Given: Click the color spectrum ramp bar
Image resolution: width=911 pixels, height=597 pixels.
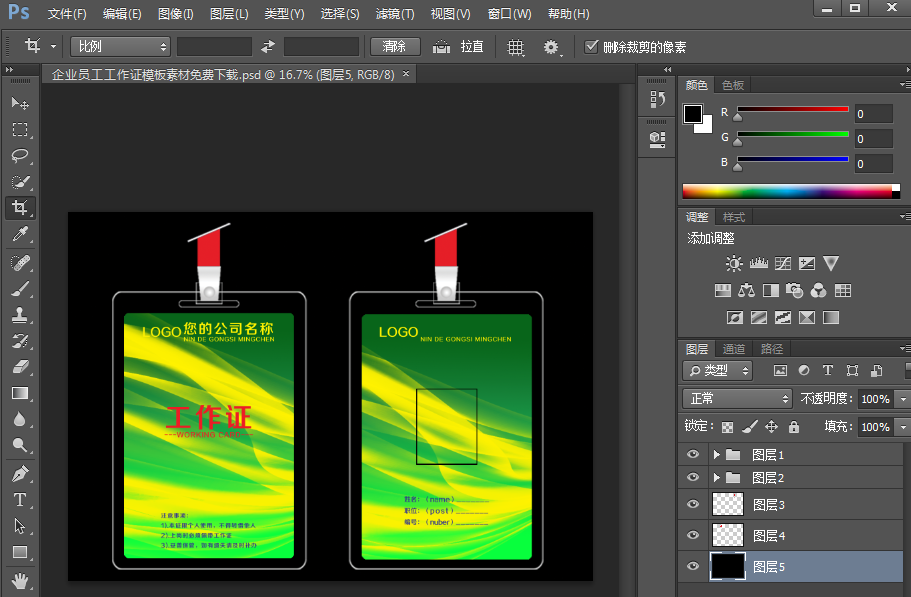Looking at the screenshot, I should (x=786, y=191).
